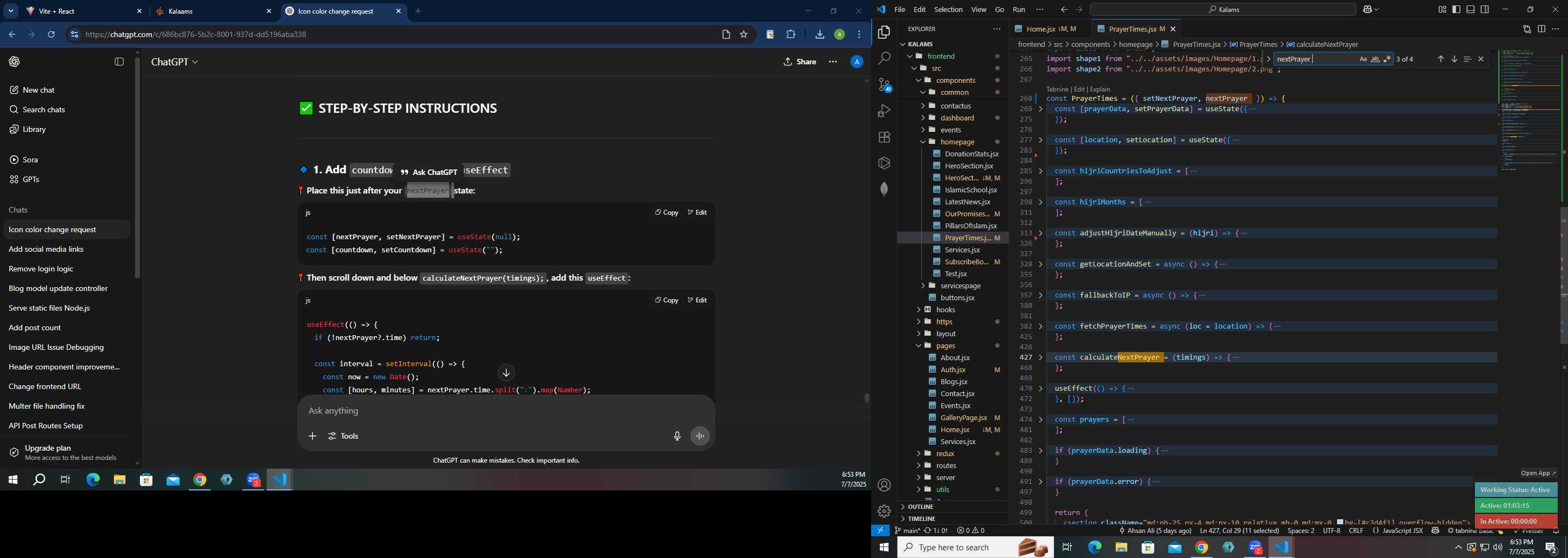
Task: Start dictation with the microphone icon
Action: [x=677, y=436]
